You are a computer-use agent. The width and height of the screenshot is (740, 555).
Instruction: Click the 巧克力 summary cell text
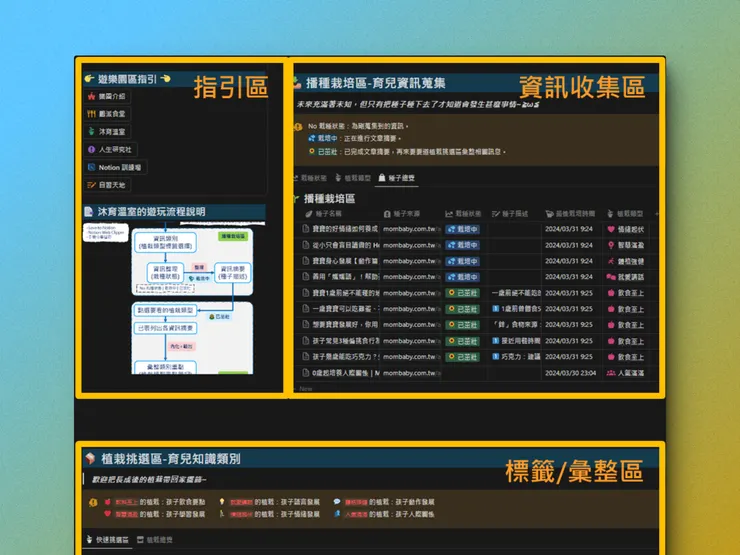(x=516, y=357)
